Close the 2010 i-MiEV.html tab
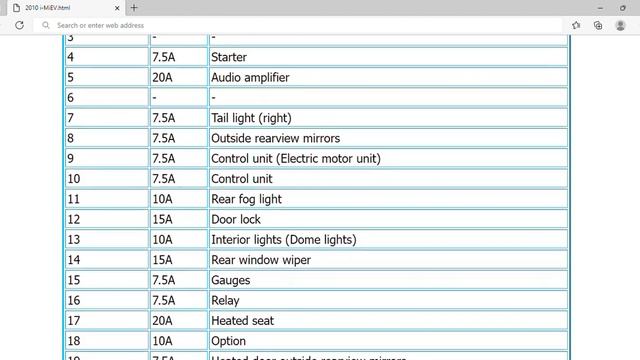Image resolution: width=640 pixels, height=360 pixels. point(117,8)
